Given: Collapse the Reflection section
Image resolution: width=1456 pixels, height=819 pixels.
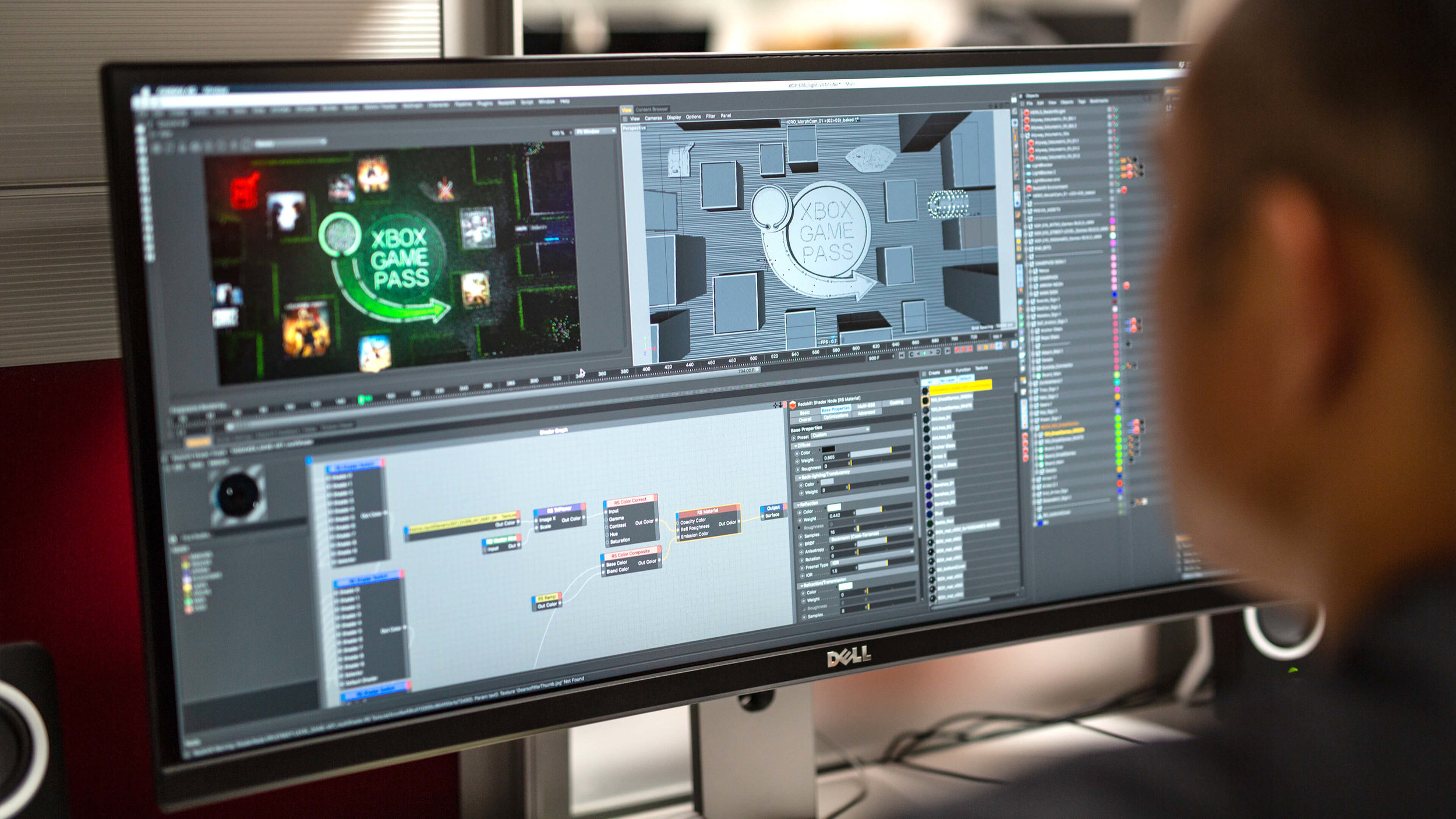Looking at the screenshot, I should [798, 505].
